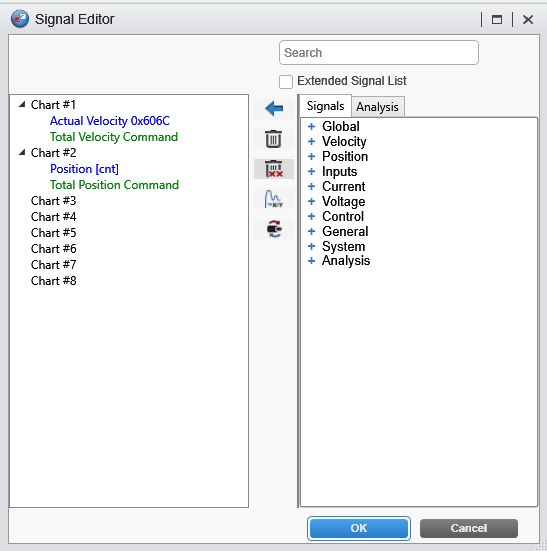Click the Signal Editor app logo icon
547x551 pixels.
(20, 19)
